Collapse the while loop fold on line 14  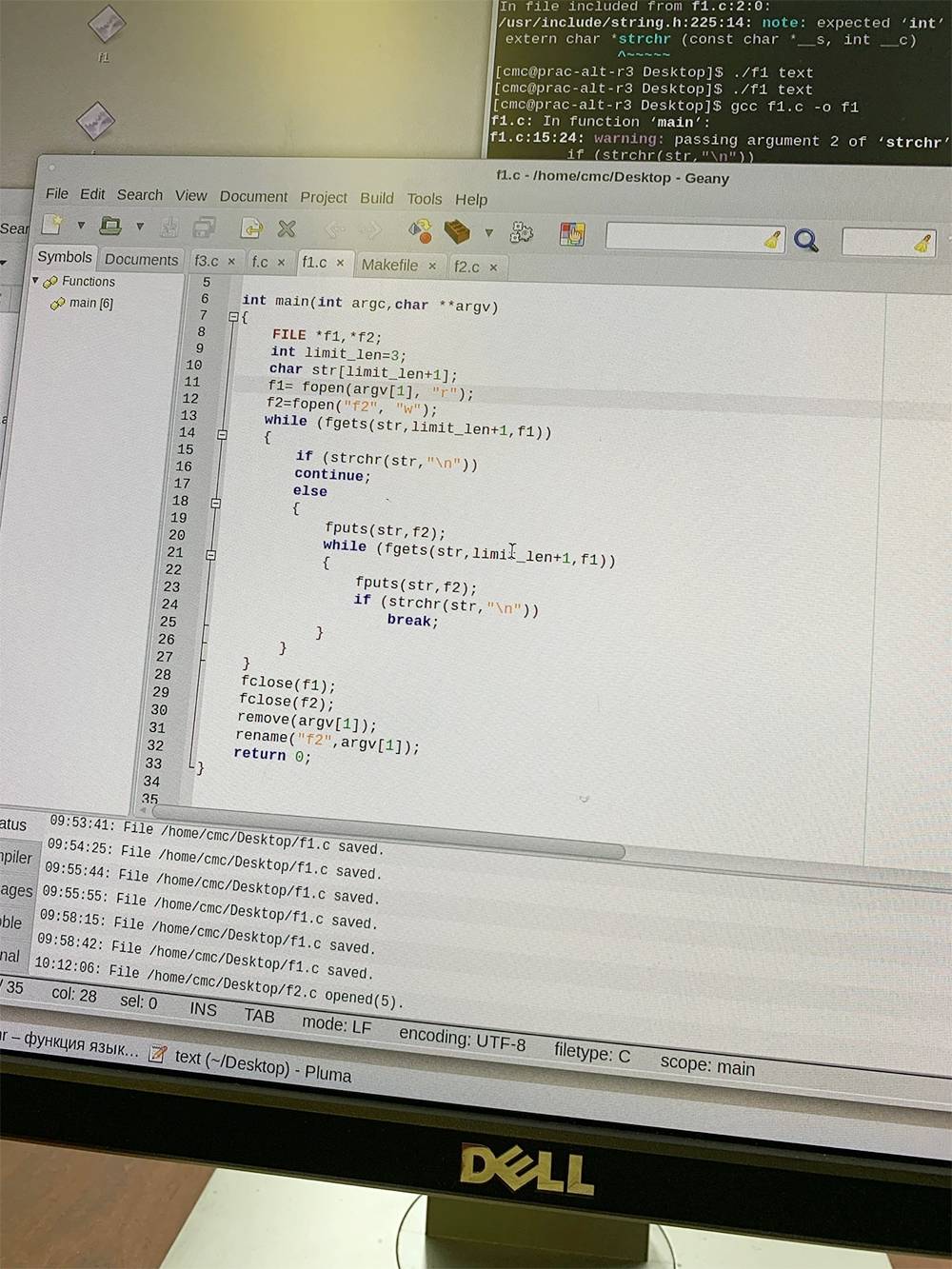[222, 434]
